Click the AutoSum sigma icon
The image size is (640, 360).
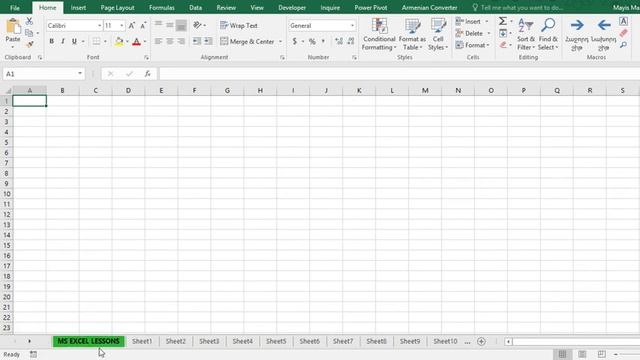click(x=502, y=21)
